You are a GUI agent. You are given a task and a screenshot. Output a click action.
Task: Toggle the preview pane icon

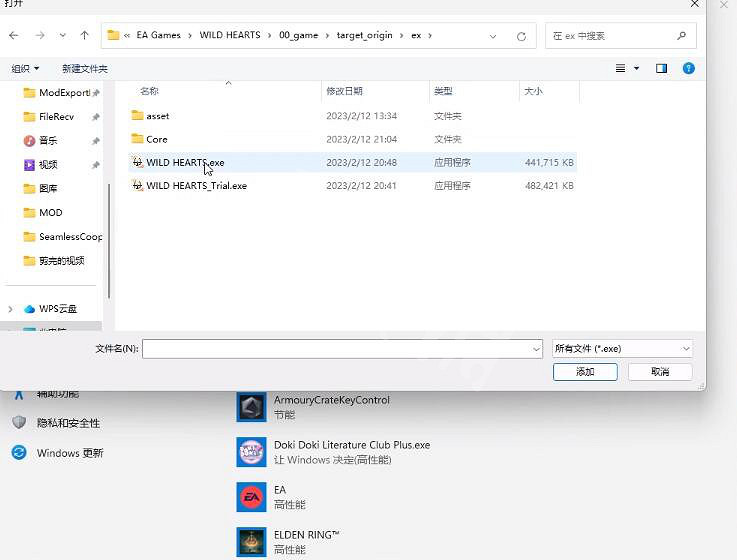tap(661, 68)
